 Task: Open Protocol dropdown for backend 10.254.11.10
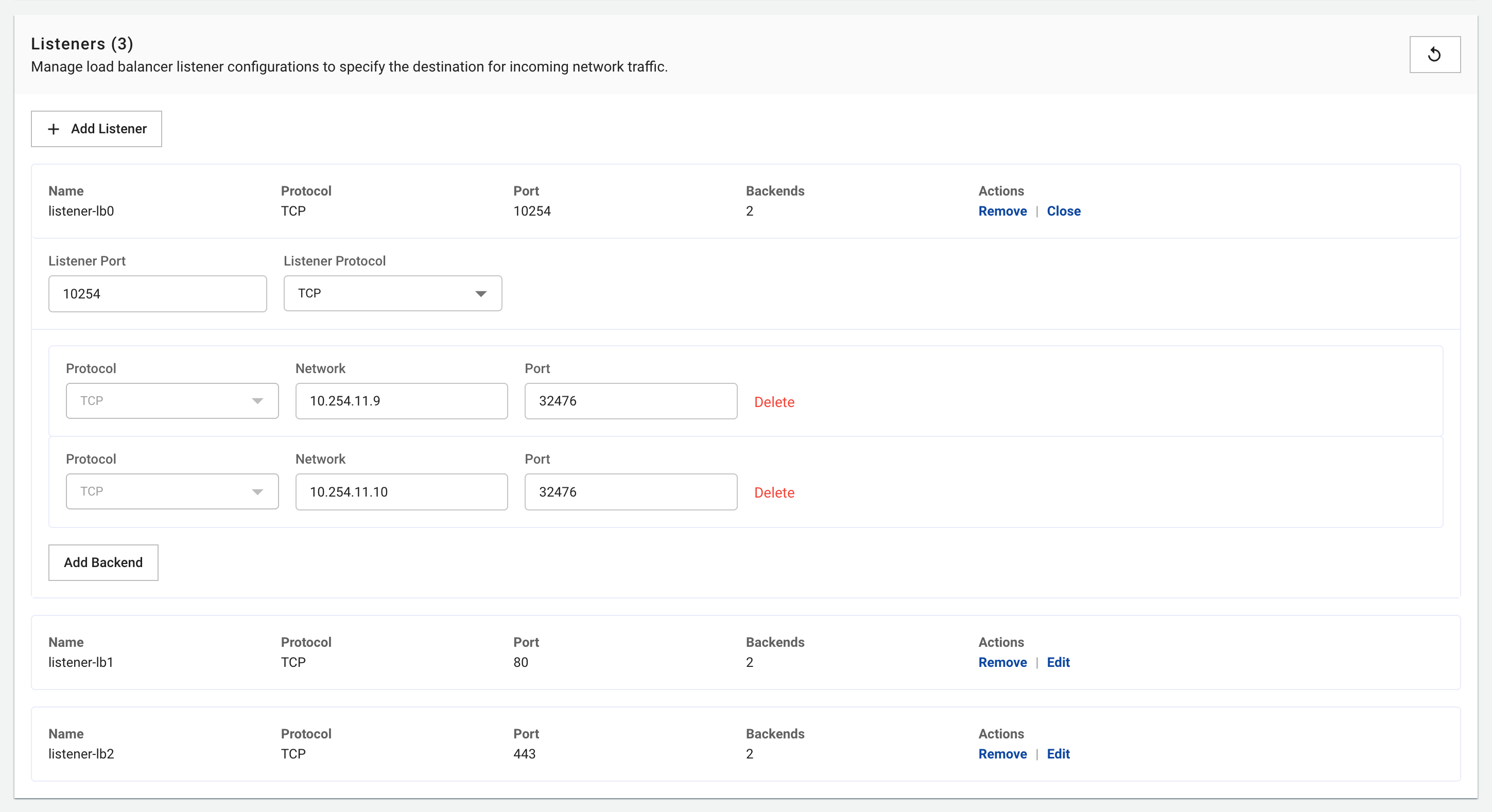[172, 491]
